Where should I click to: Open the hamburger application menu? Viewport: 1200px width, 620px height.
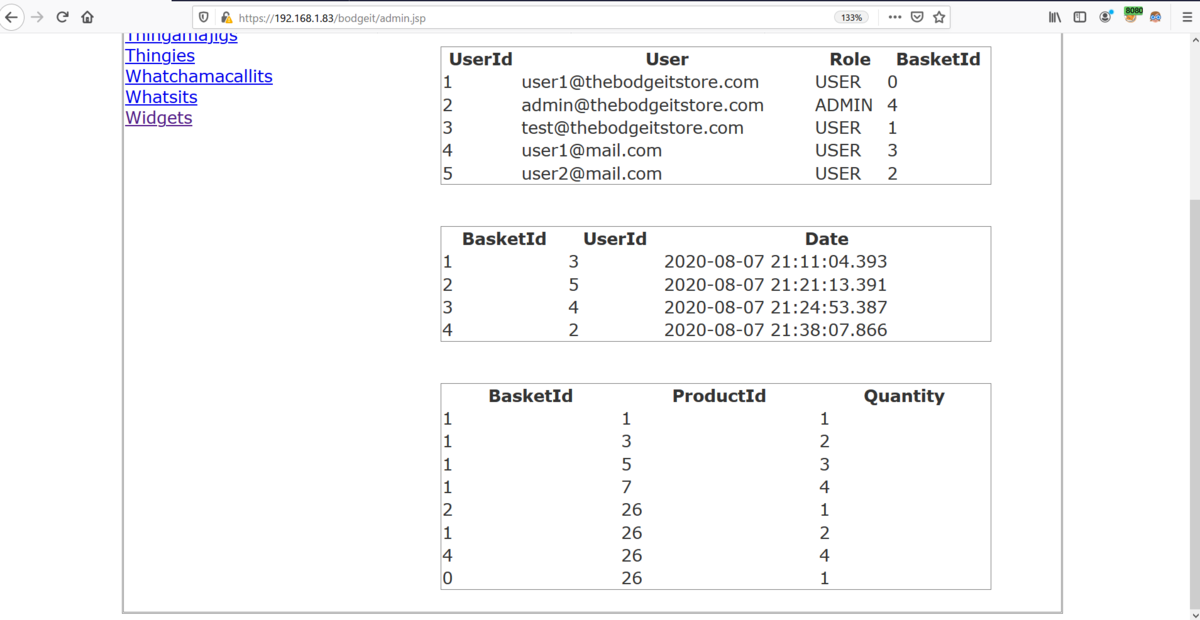pos(1186,17)
